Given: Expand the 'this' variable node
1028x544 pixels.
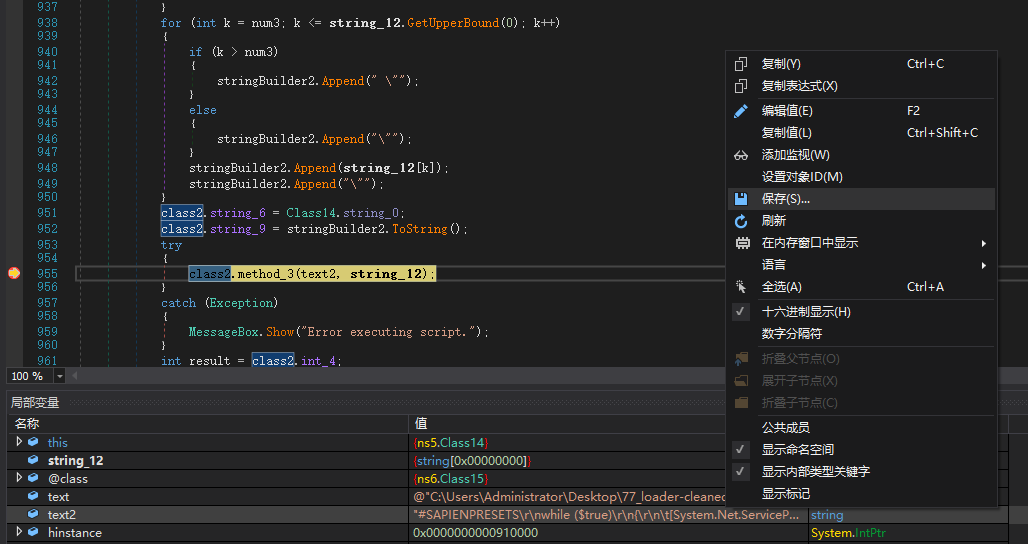Looking at the screenshot, I should (19, 442).
